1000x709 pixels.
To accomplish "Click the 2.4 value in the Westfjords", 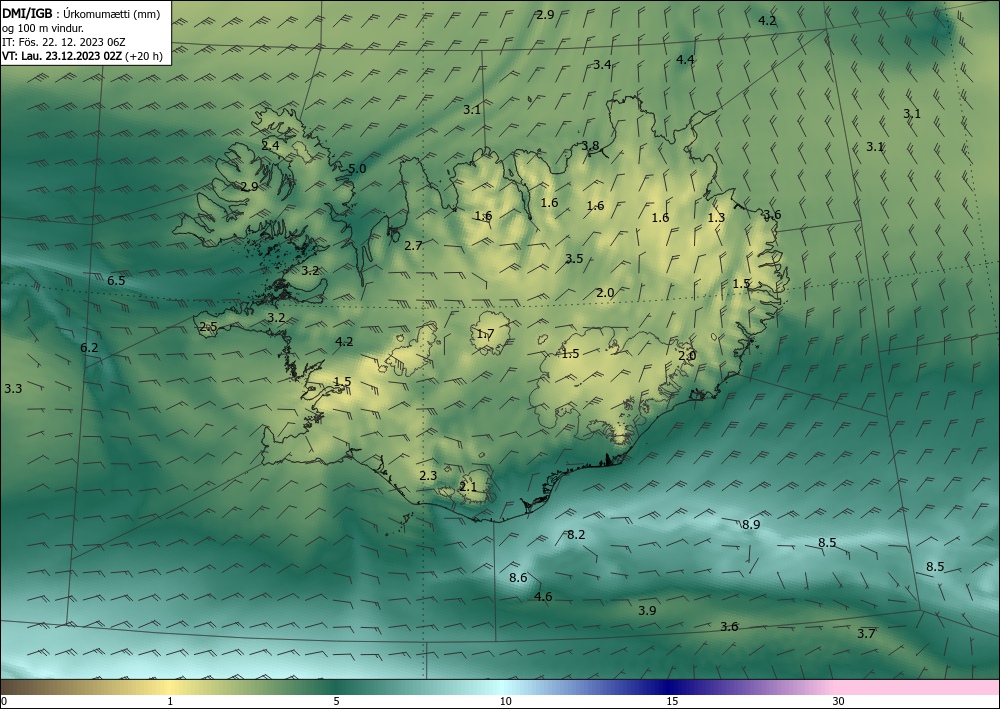I will 270,145.
